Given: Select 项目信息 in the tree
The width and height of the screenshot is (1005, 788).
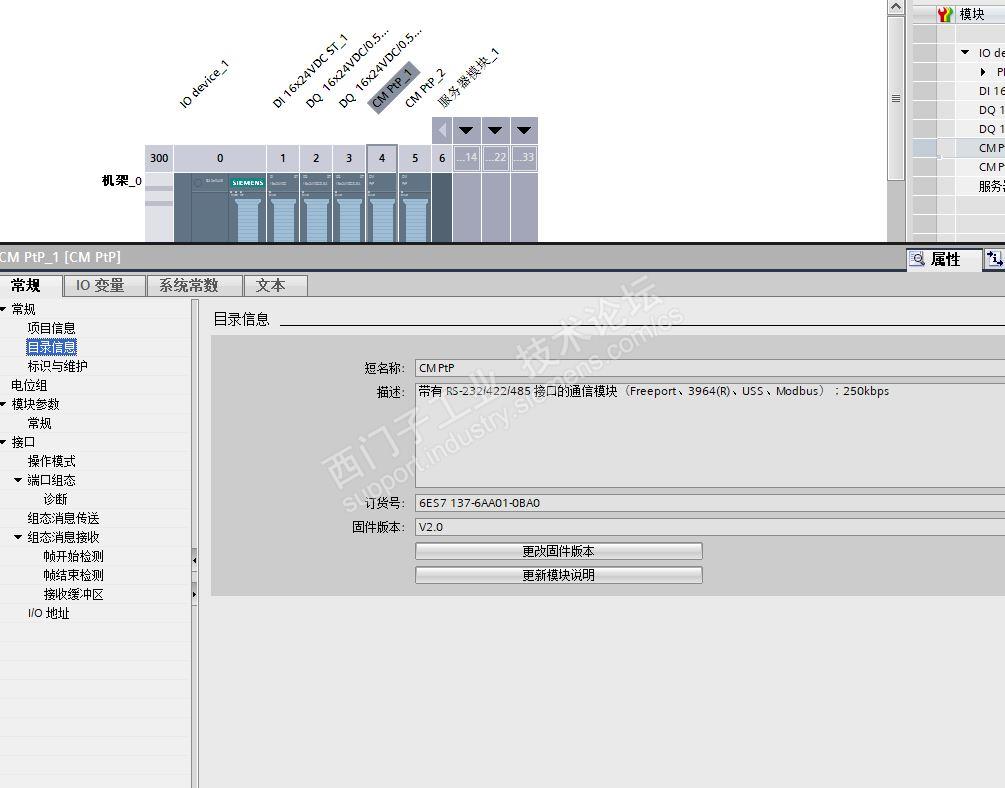Looking at the screenshot, I should [51, 328].
